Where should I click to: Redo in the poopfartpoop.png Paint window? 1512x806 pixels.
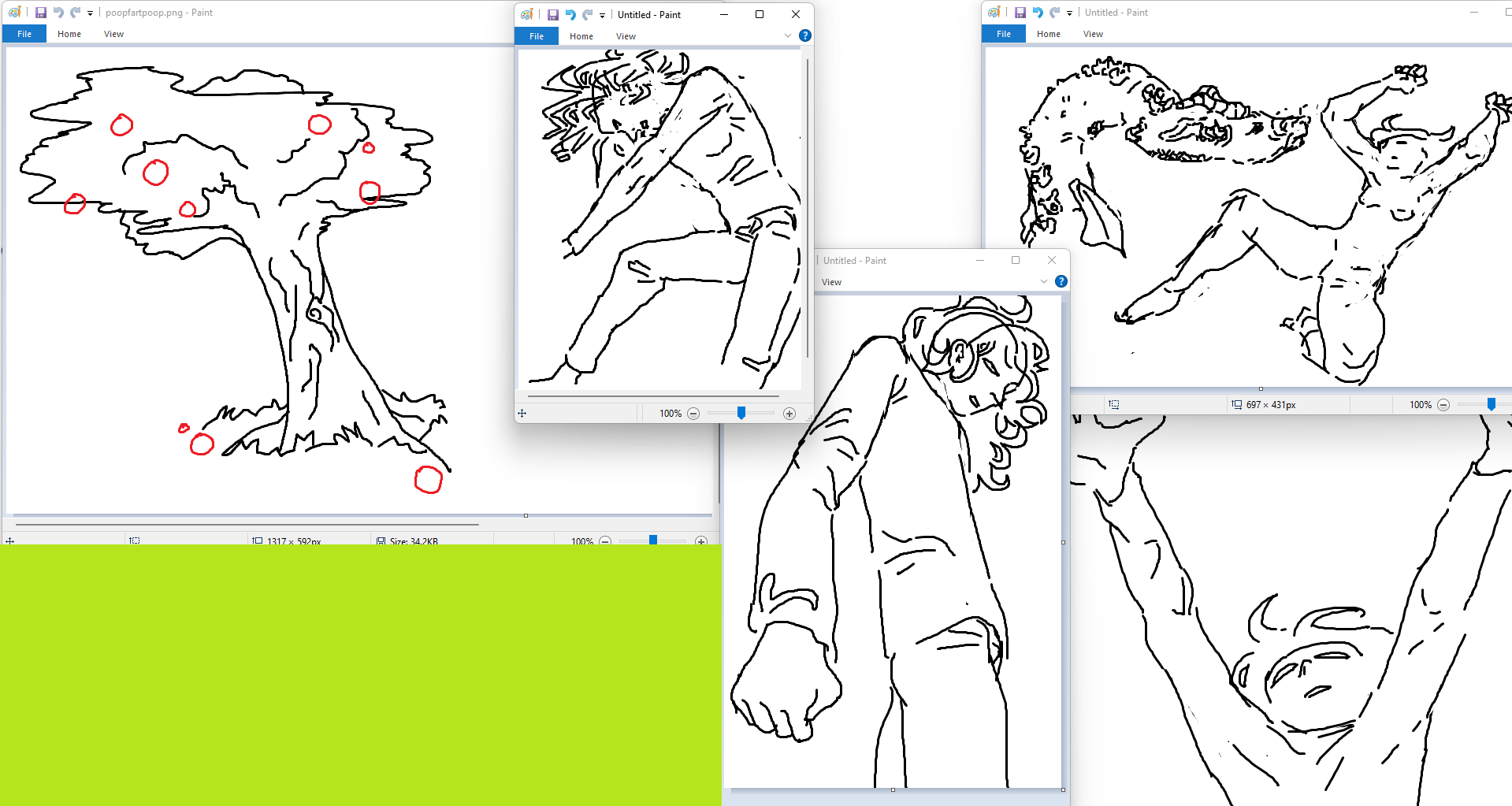click(76, 13)
